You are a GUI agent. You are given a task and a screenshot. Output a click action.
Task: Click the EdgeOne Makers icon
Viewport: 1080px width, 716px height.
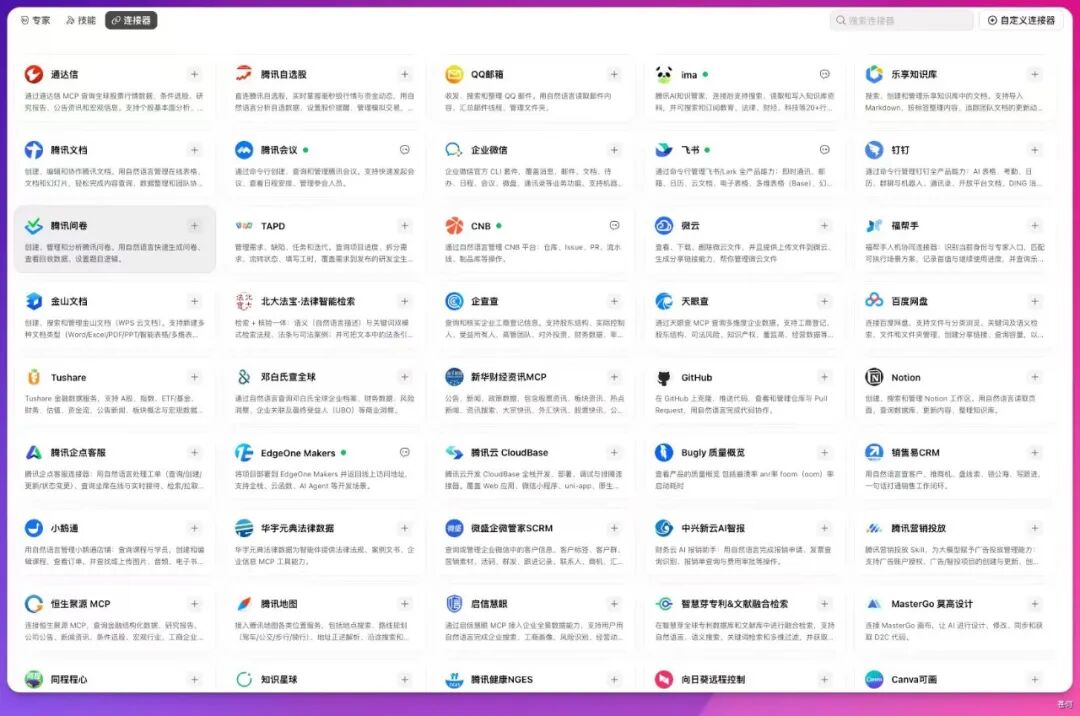point(244,452)
